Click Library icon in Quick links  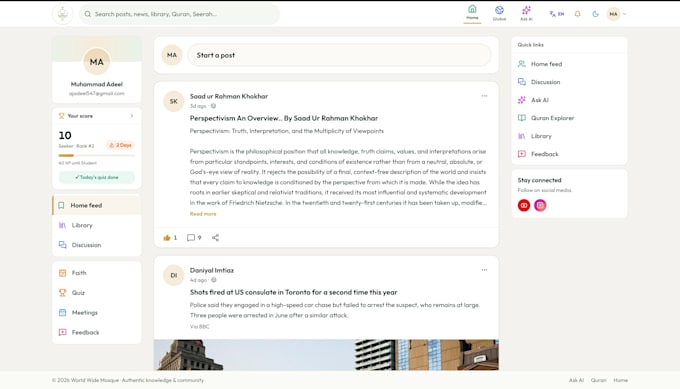tap(521, 136)
